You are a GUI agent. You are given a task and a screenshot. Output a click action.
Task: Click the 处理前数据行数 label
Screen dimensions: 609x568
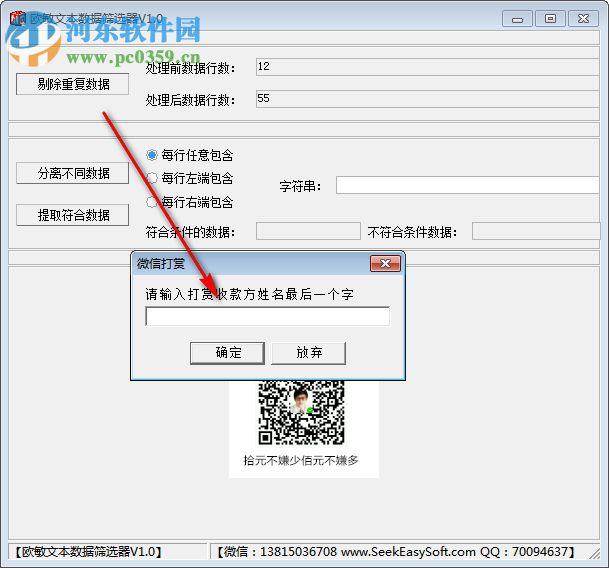[191, 68]
